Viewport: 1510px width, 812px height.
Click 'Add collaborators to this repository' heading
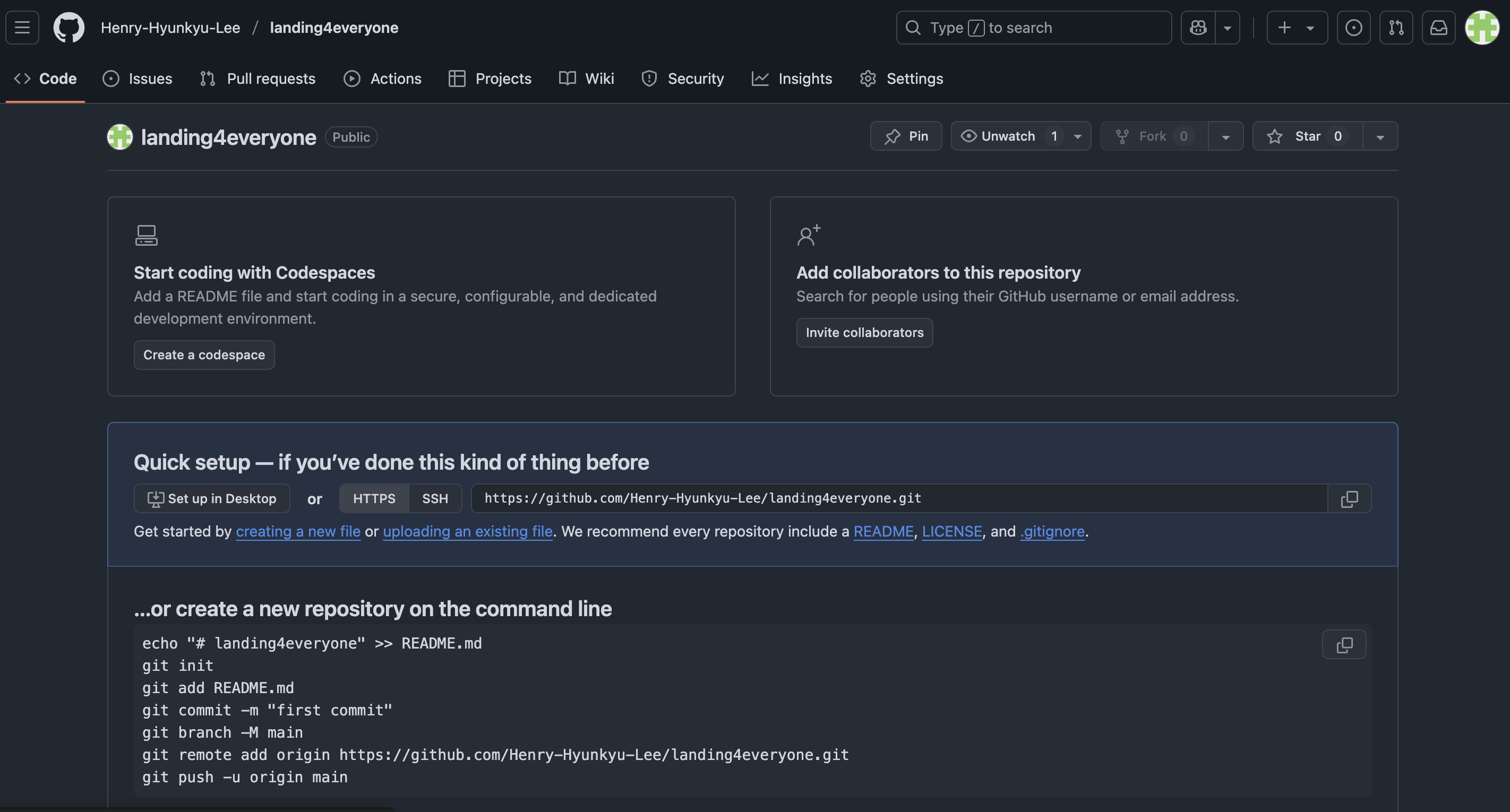point(939,272)
